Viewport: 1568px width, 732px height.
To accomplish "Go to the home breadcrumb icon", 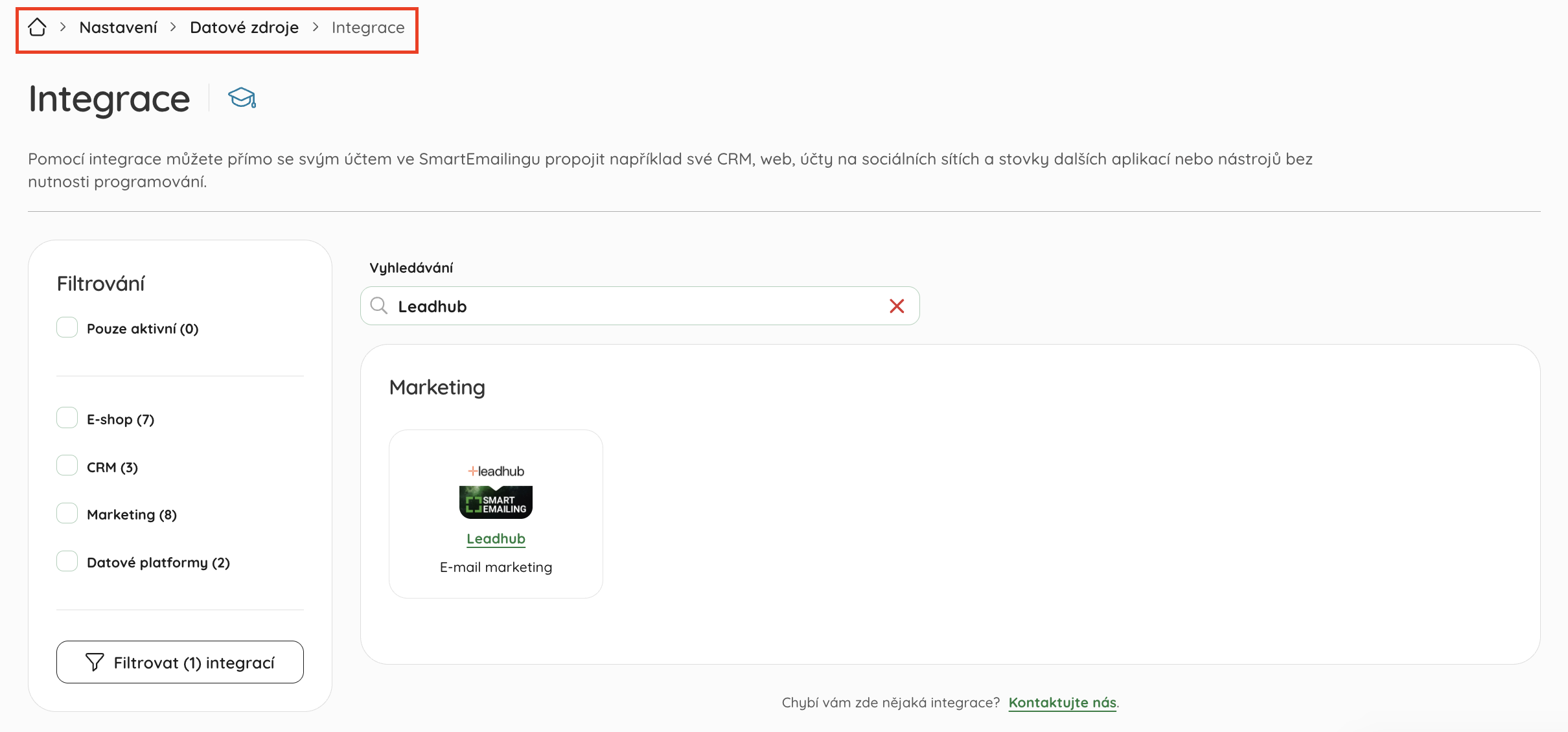I will [x=37, y=27].
